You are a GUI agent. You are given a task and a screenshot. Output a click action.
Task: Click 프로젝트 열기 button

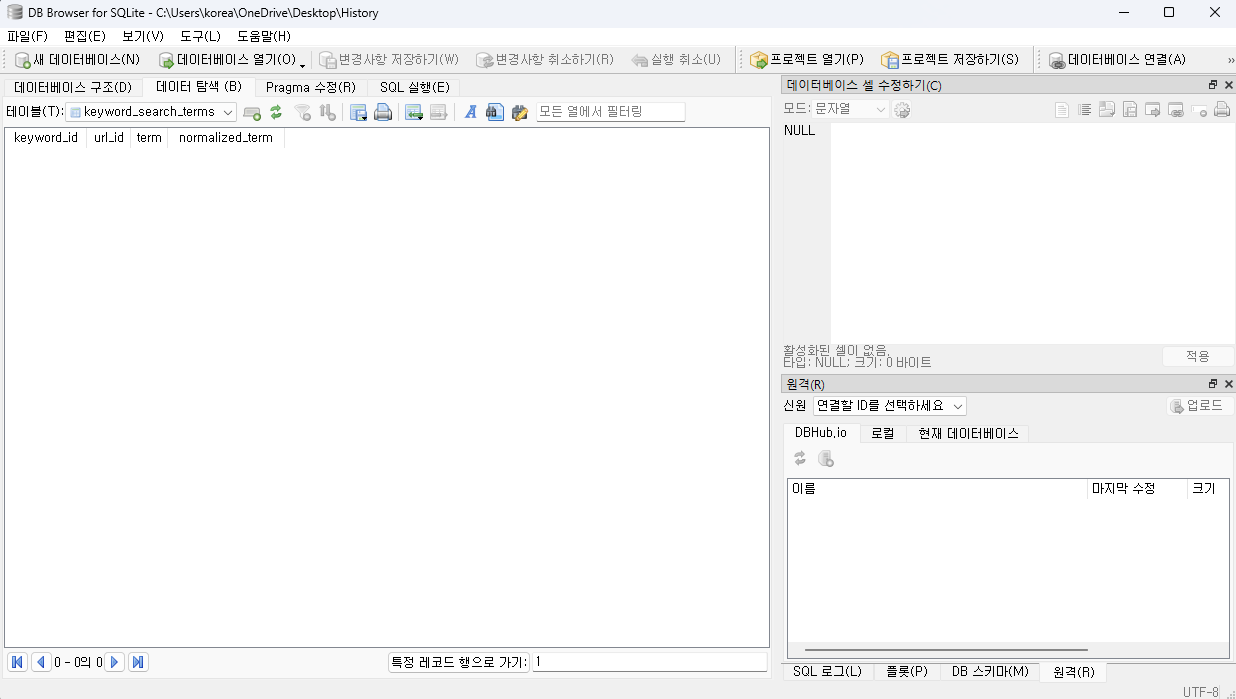pos(807,59)
